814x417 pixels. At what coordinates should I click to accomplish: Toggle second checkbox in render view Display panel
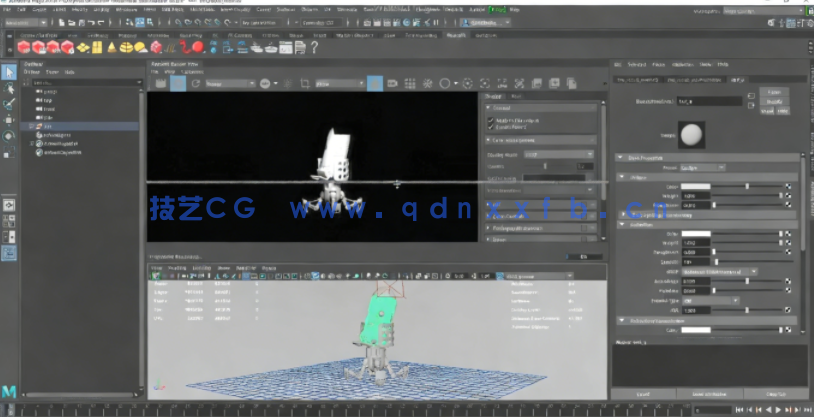(490, 128)
